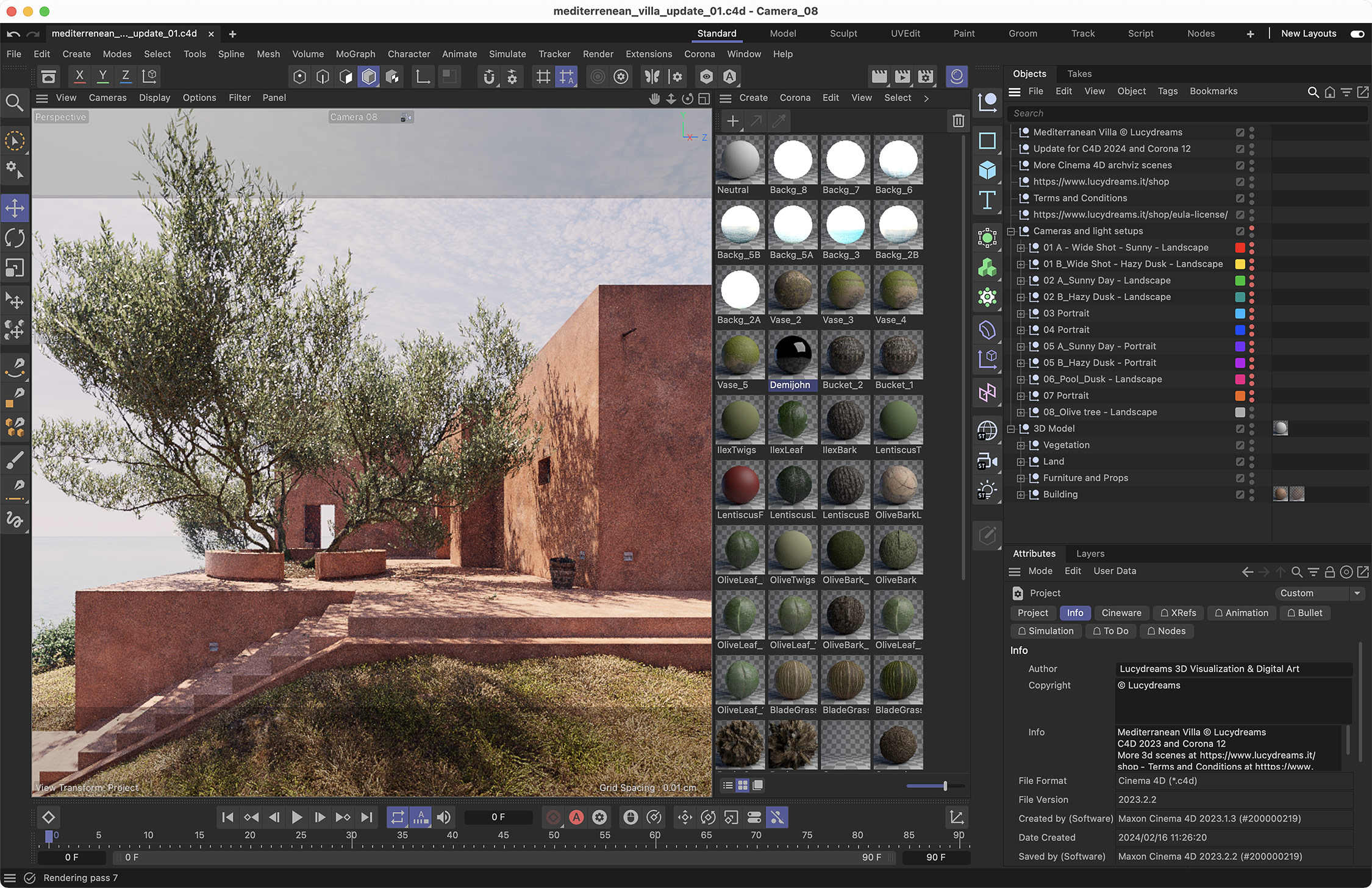Select the Rotate tool in left toolbar

[15, 238]
